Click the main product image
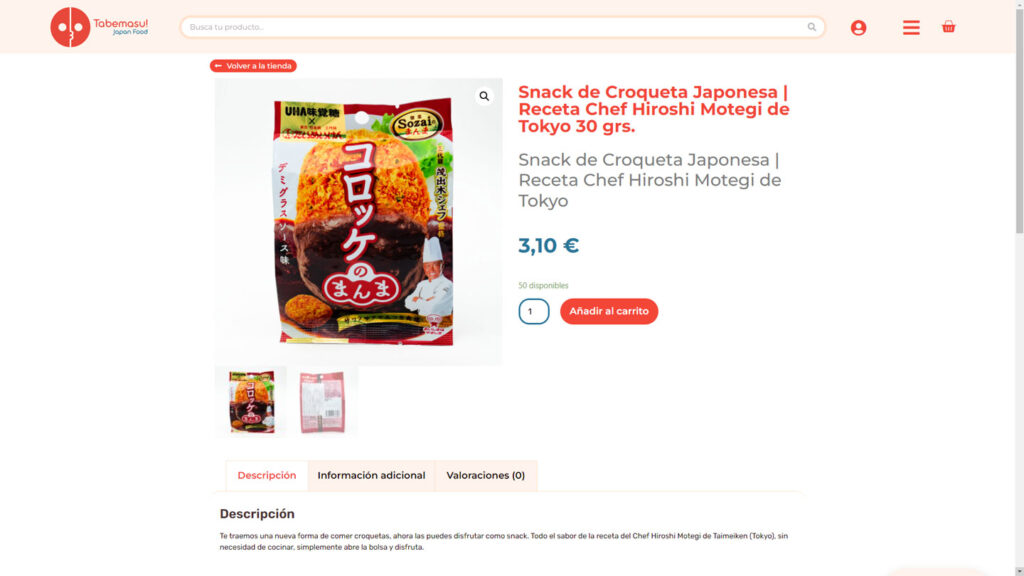 tap(359, 222)
